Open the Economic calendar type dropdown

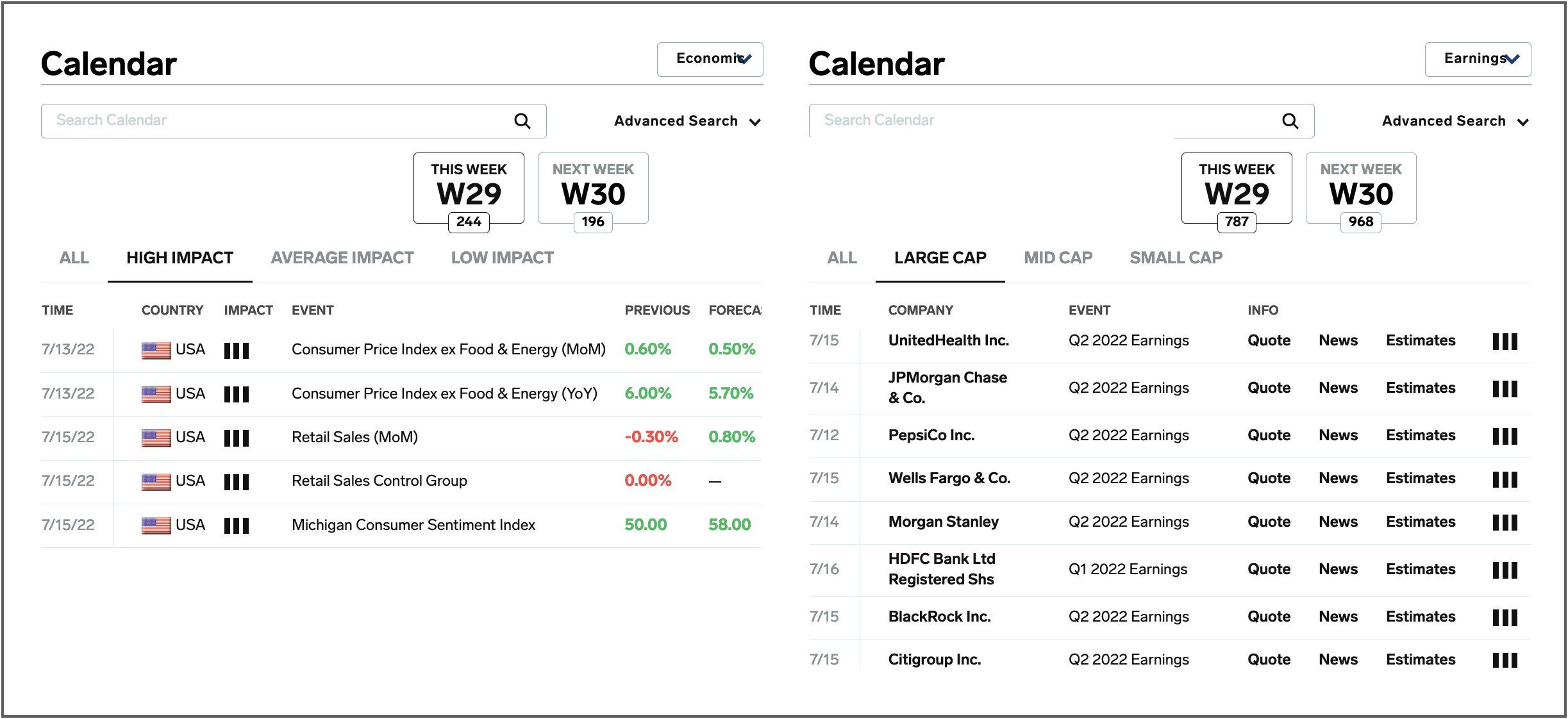[x=710, y=59]
